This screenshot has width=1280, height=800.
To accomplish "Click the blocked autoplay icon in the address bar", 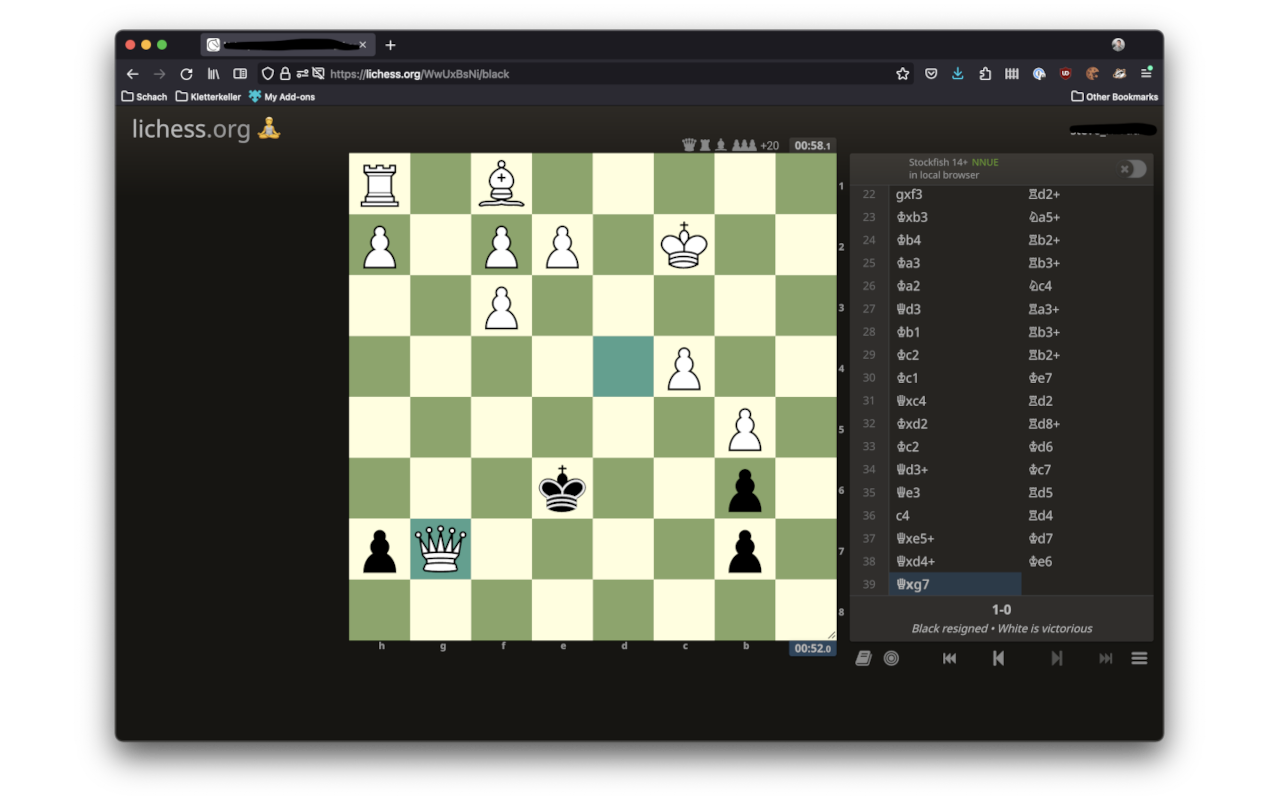I will tap(318, 74).
